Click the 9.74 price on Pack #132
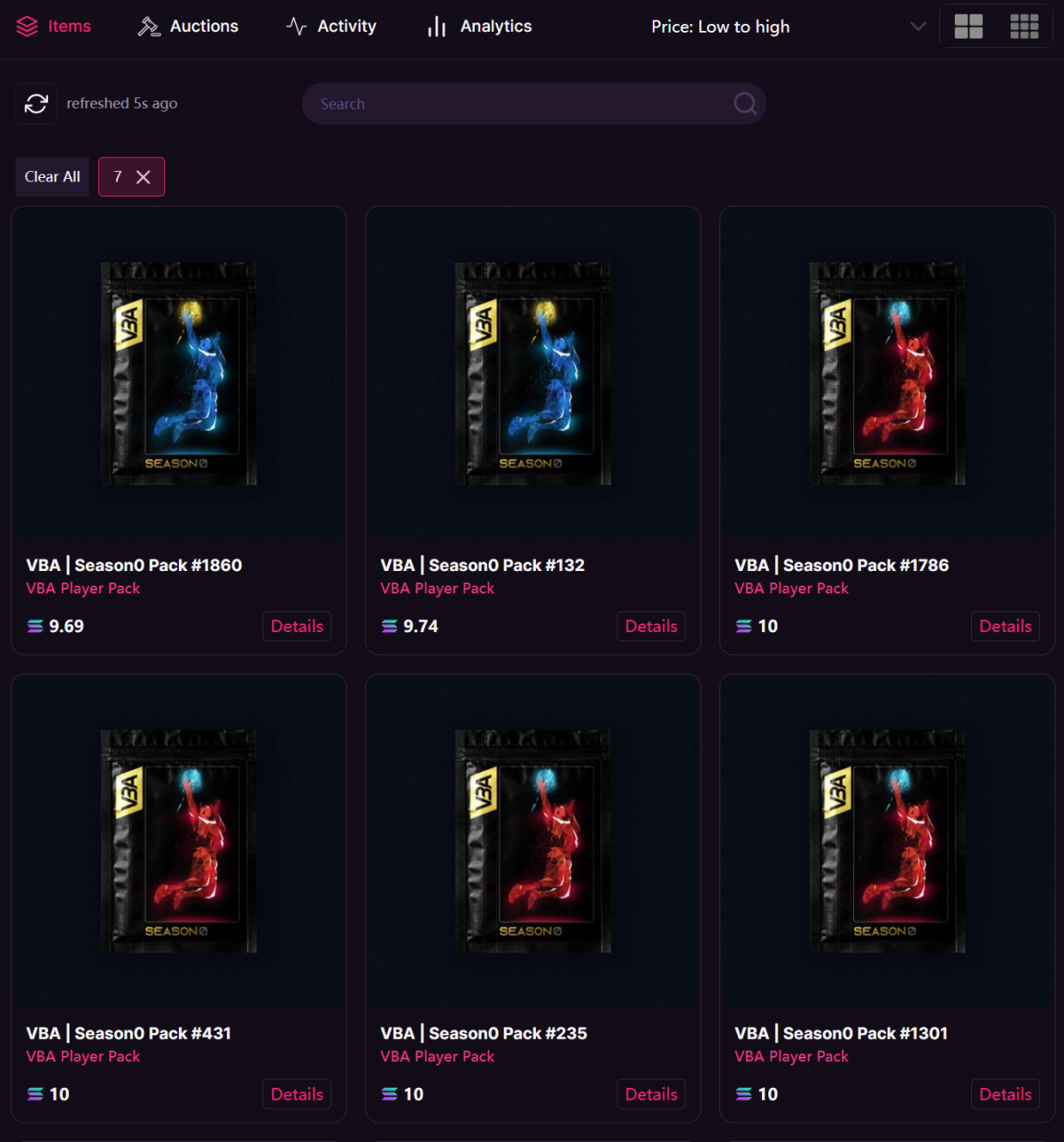 [421, 626]
